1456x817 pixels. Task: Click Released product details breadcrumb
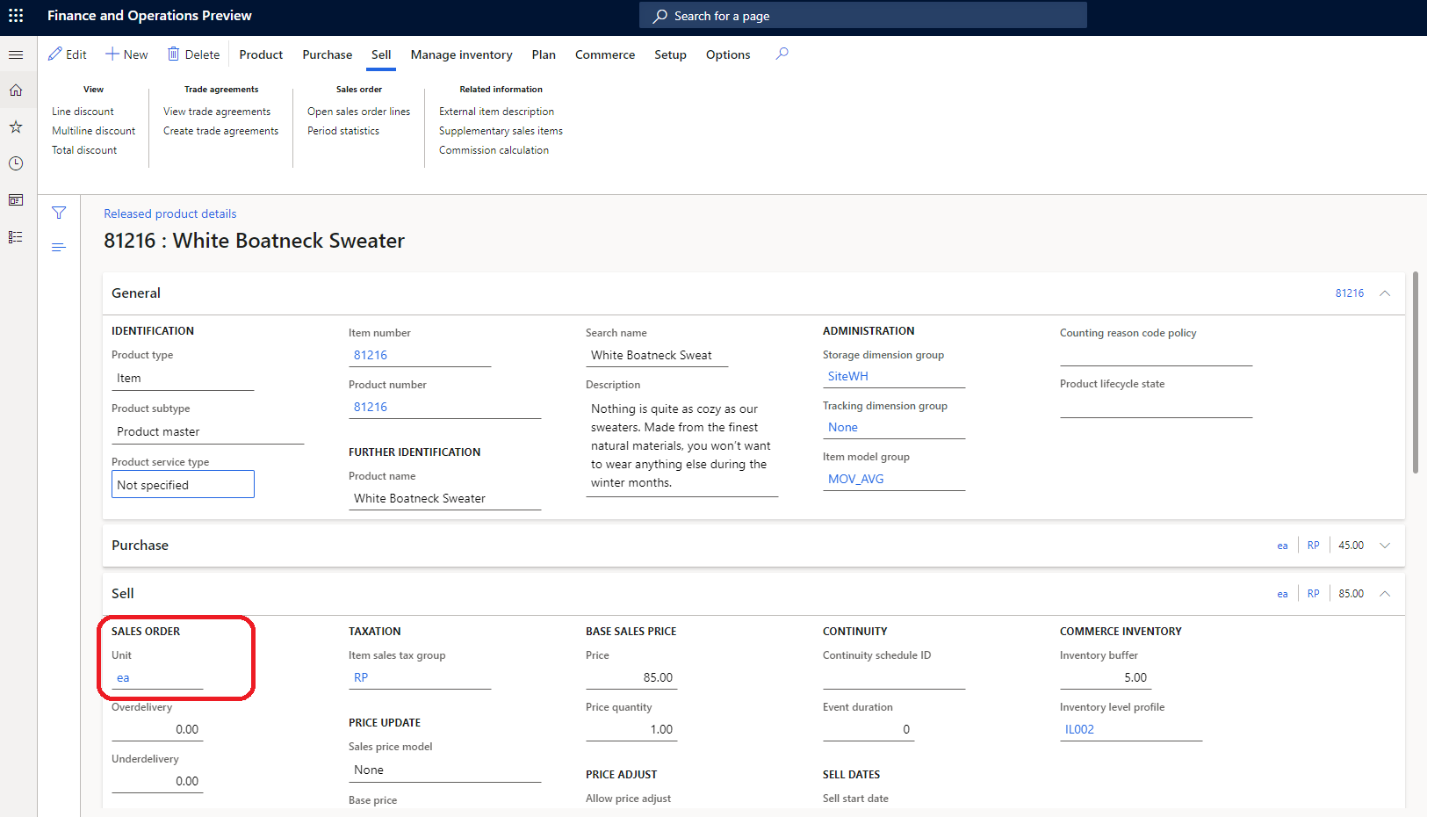tap(170, 213)
